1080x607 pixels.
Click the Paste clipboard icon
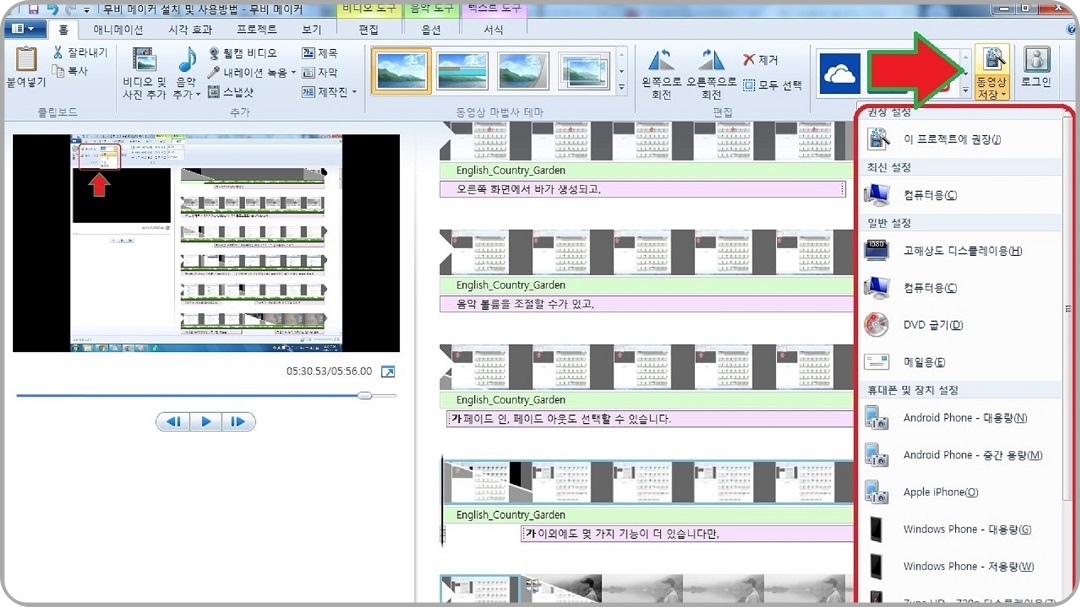click(x=26, y=59)
